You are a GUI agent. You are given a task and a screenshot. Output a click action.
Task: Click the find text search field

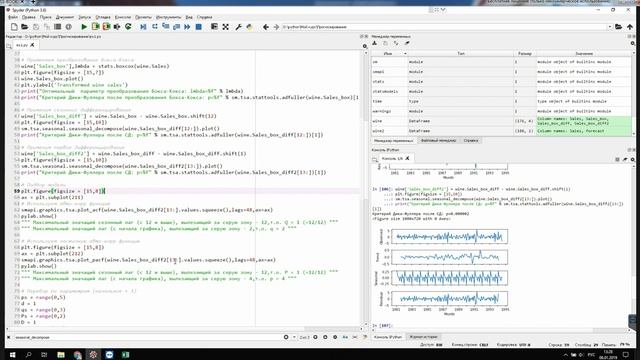148,337
